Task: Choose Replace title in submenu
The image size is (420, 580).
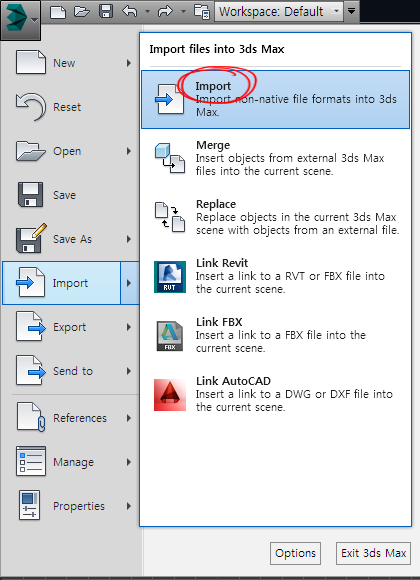Action: (216, 204)
